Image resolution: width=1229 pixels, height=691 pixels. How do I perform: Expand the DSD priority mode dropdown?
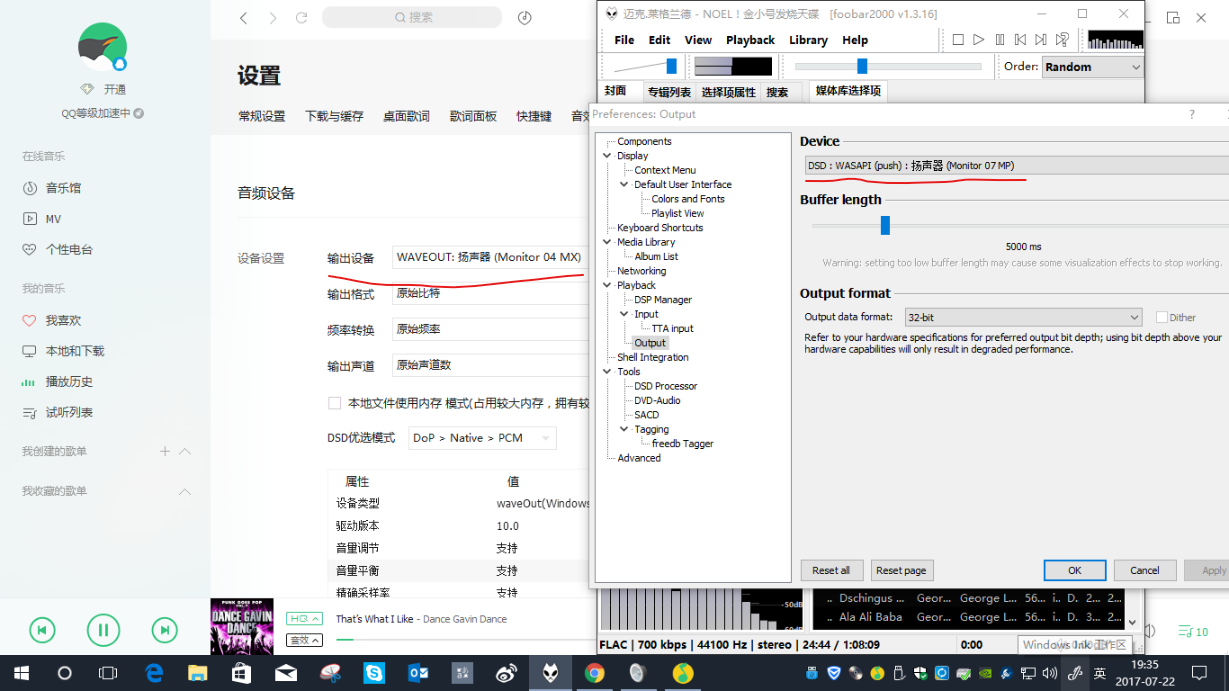click(482, 438)
